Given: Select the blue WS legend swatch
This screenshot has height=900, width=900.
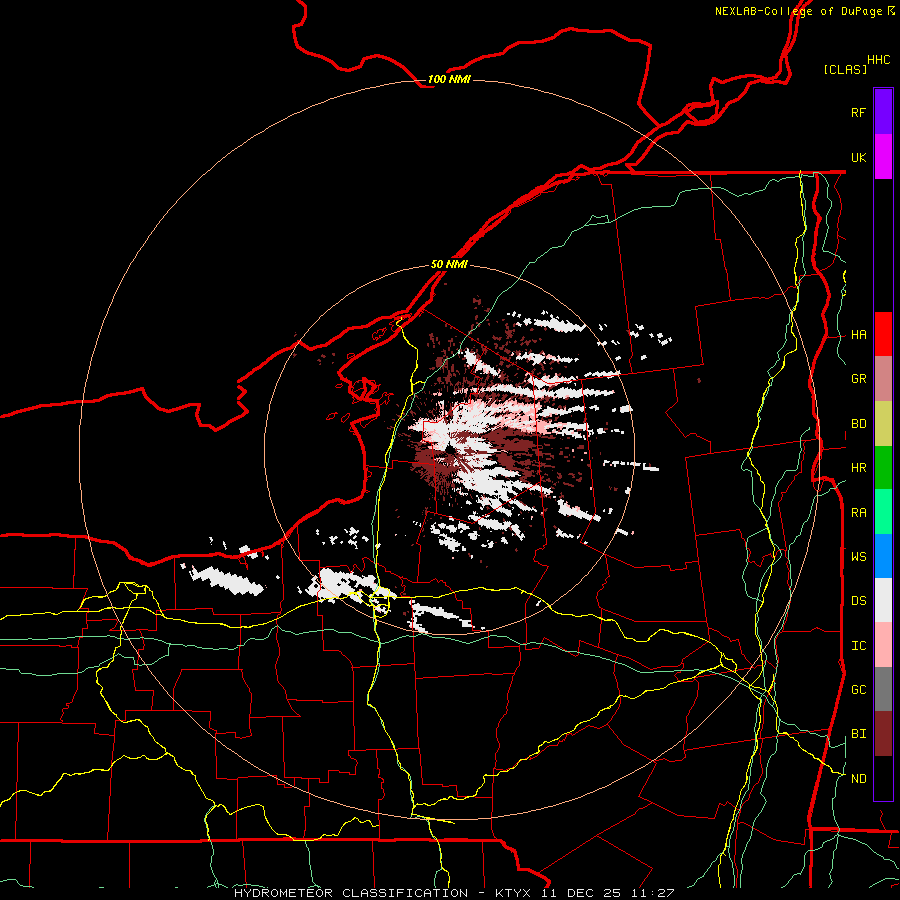Looking at the screenshot, I should (883, 556).
